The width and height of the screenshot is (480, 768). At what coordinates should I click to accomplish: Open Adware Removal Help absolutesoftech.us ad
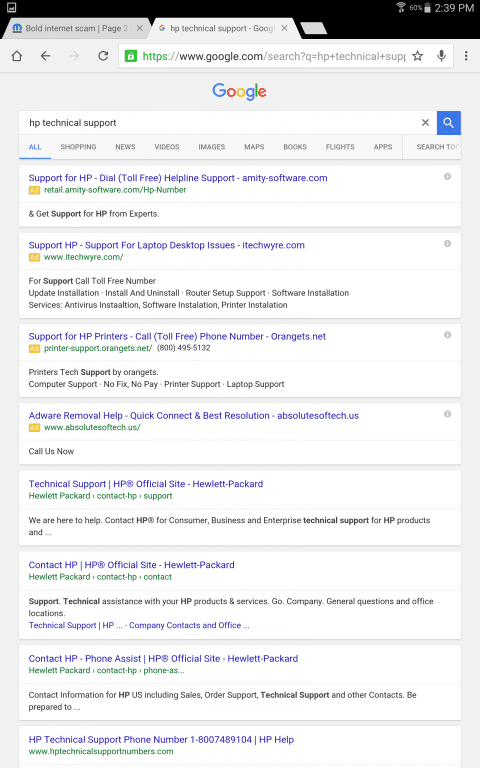(193, 415)
